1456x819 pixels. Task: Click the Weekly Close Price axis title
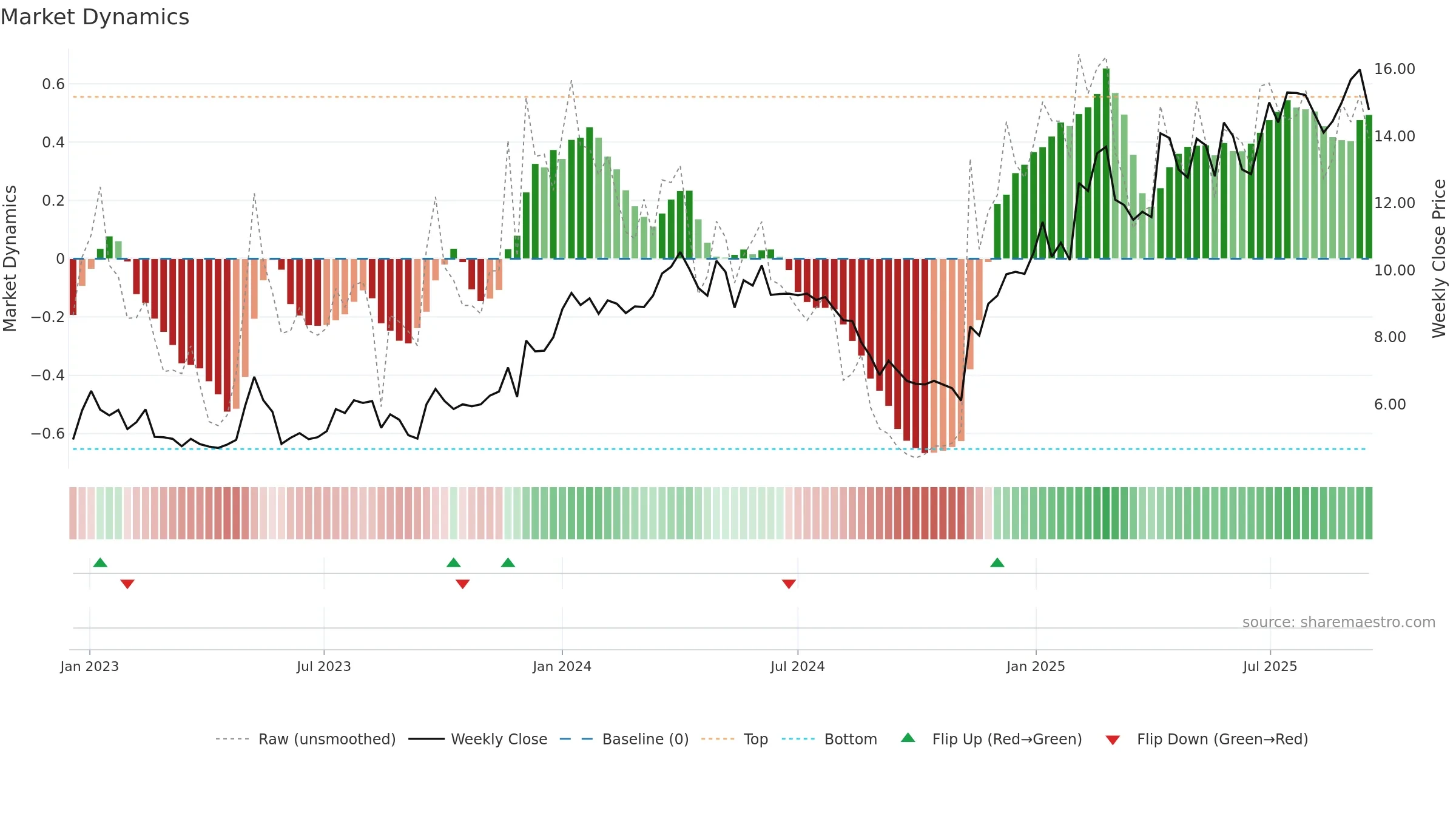(x=1439, y=258)
